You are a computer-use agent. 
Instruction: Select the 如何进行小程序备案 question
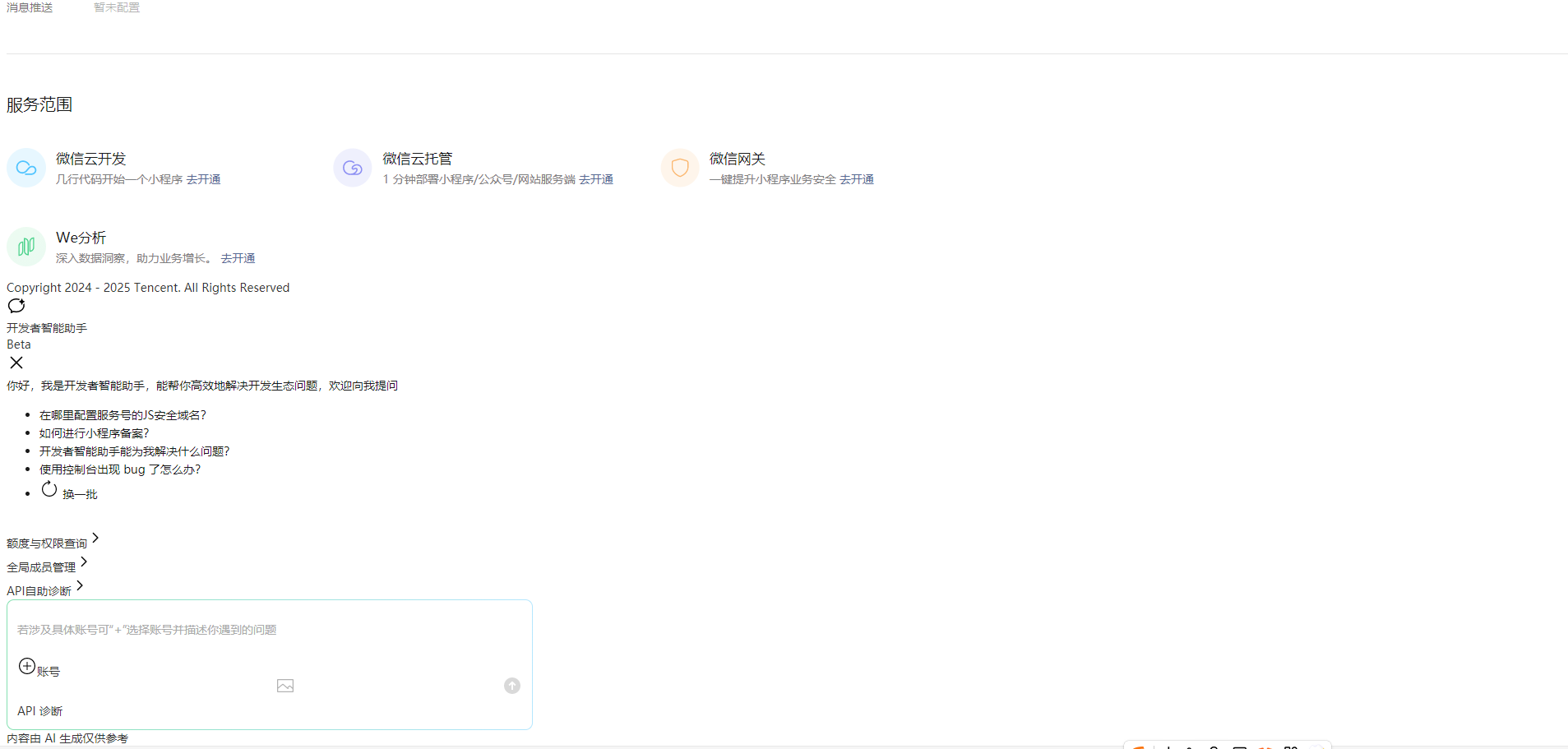click(x=95, y=433)
